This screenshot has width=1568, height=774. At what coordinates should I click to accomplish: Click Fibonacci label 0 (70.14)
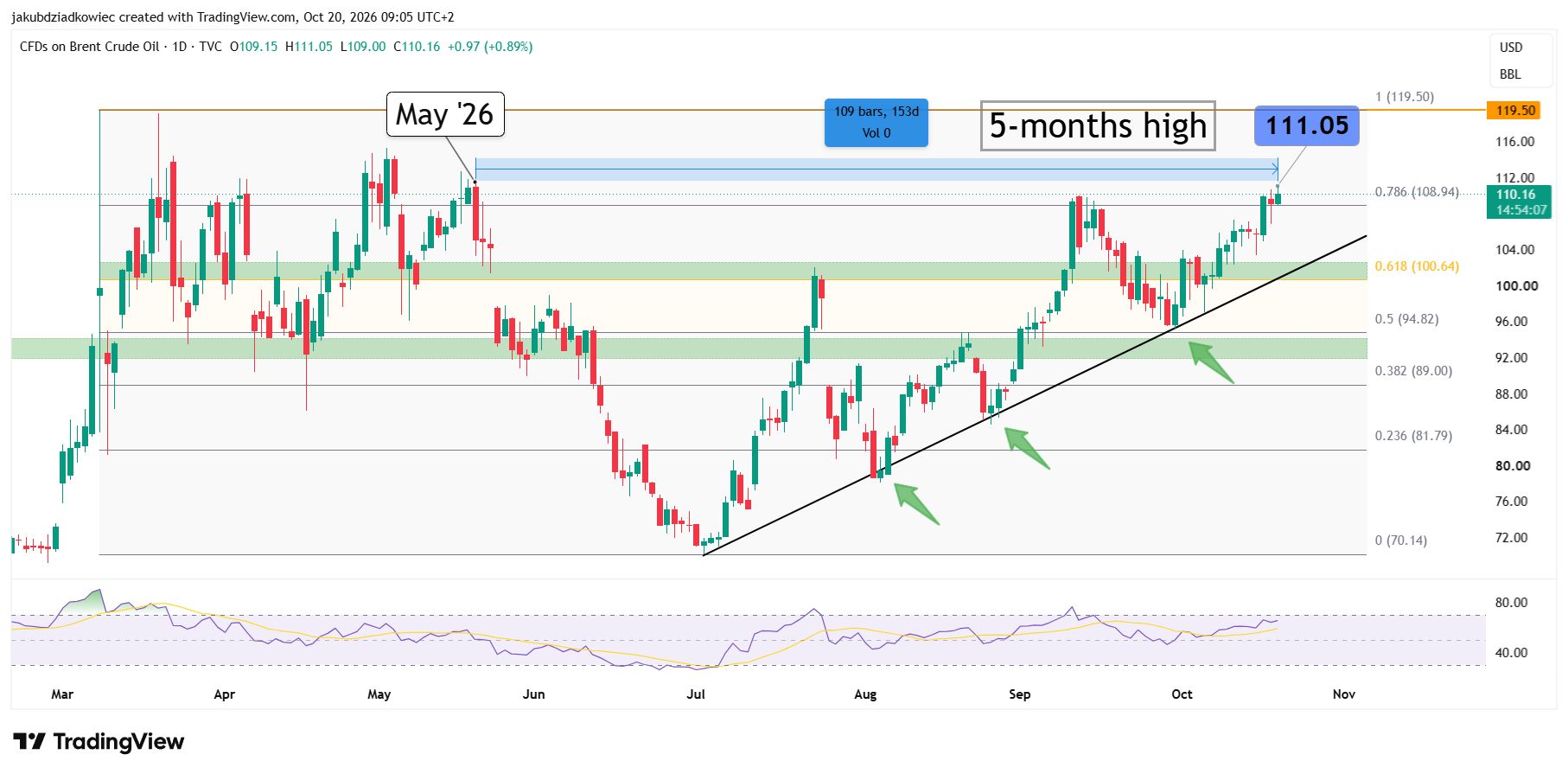click(x=1401, y=541)
